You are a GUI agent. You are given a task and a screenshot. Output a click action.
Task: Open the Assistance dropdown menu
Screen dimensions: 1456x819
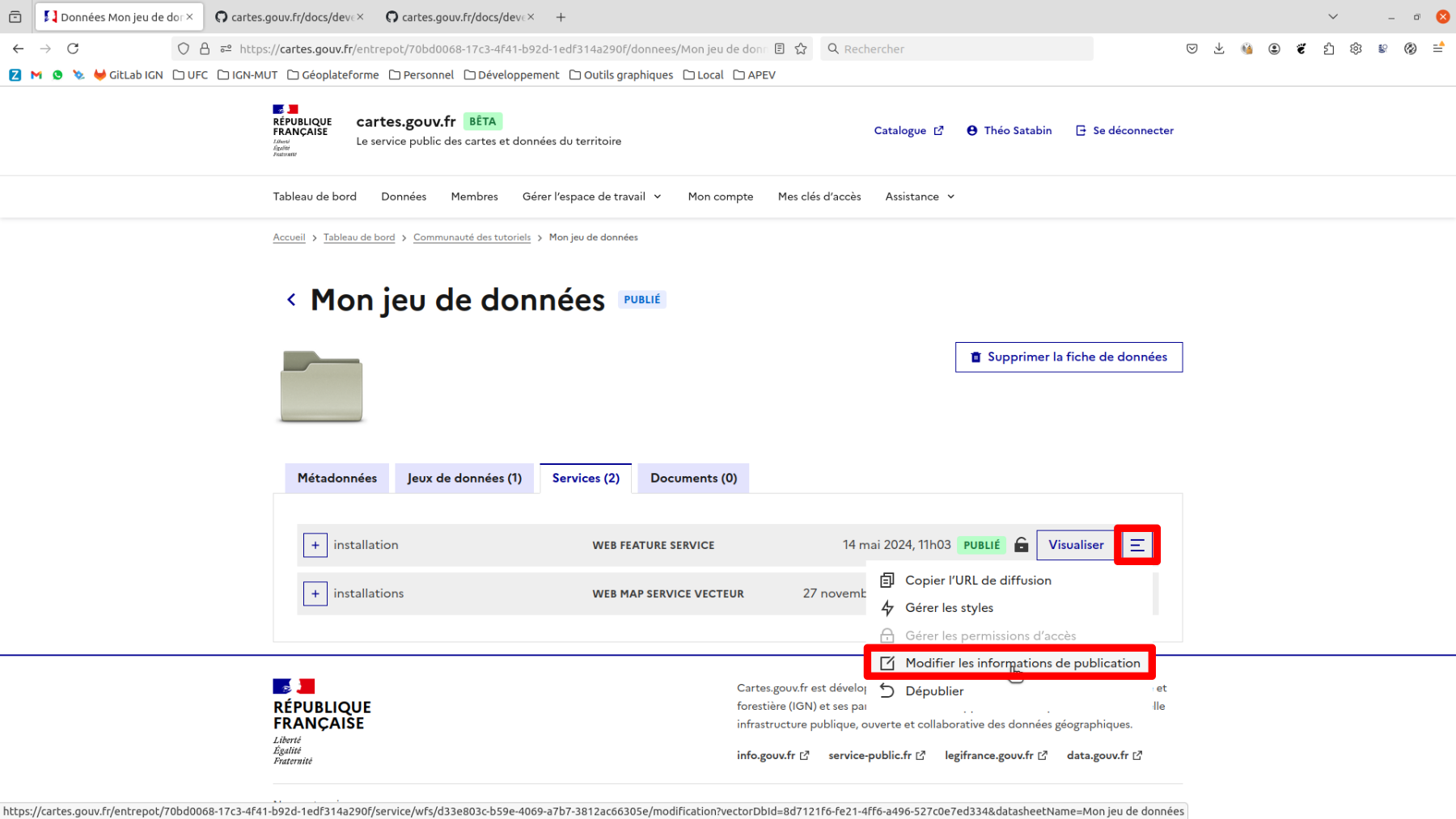pyautogui.click(x=918, y=196)
